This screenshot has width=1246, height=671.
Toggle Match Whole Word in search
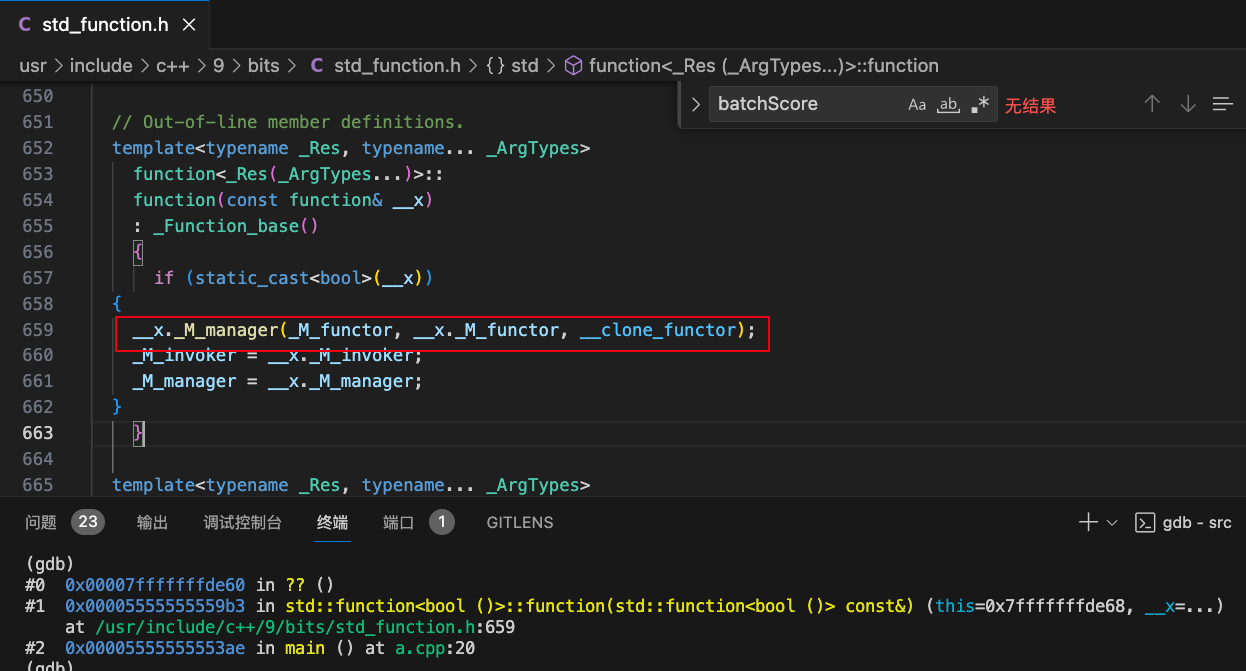pos(948,104)
